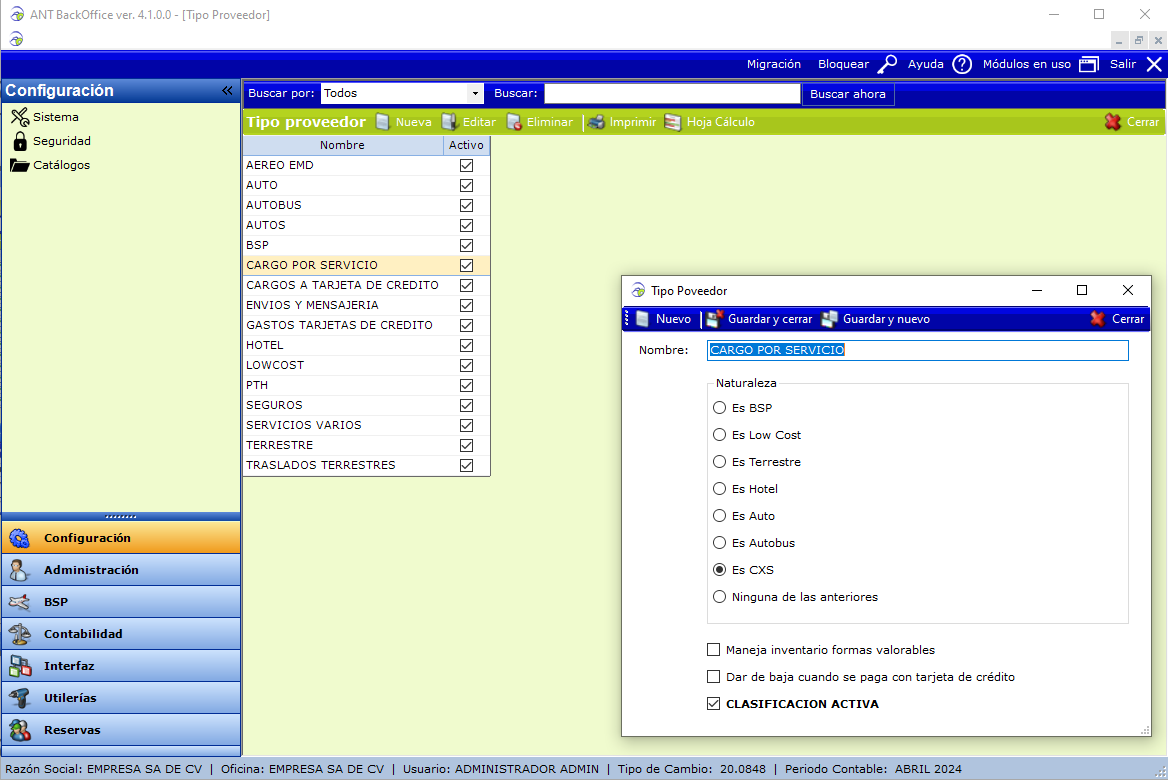Enable Maneja inventario formas valorables checkbox
Image resolution: width=1168 pixels, height=780 pixels.
[713, 650]
